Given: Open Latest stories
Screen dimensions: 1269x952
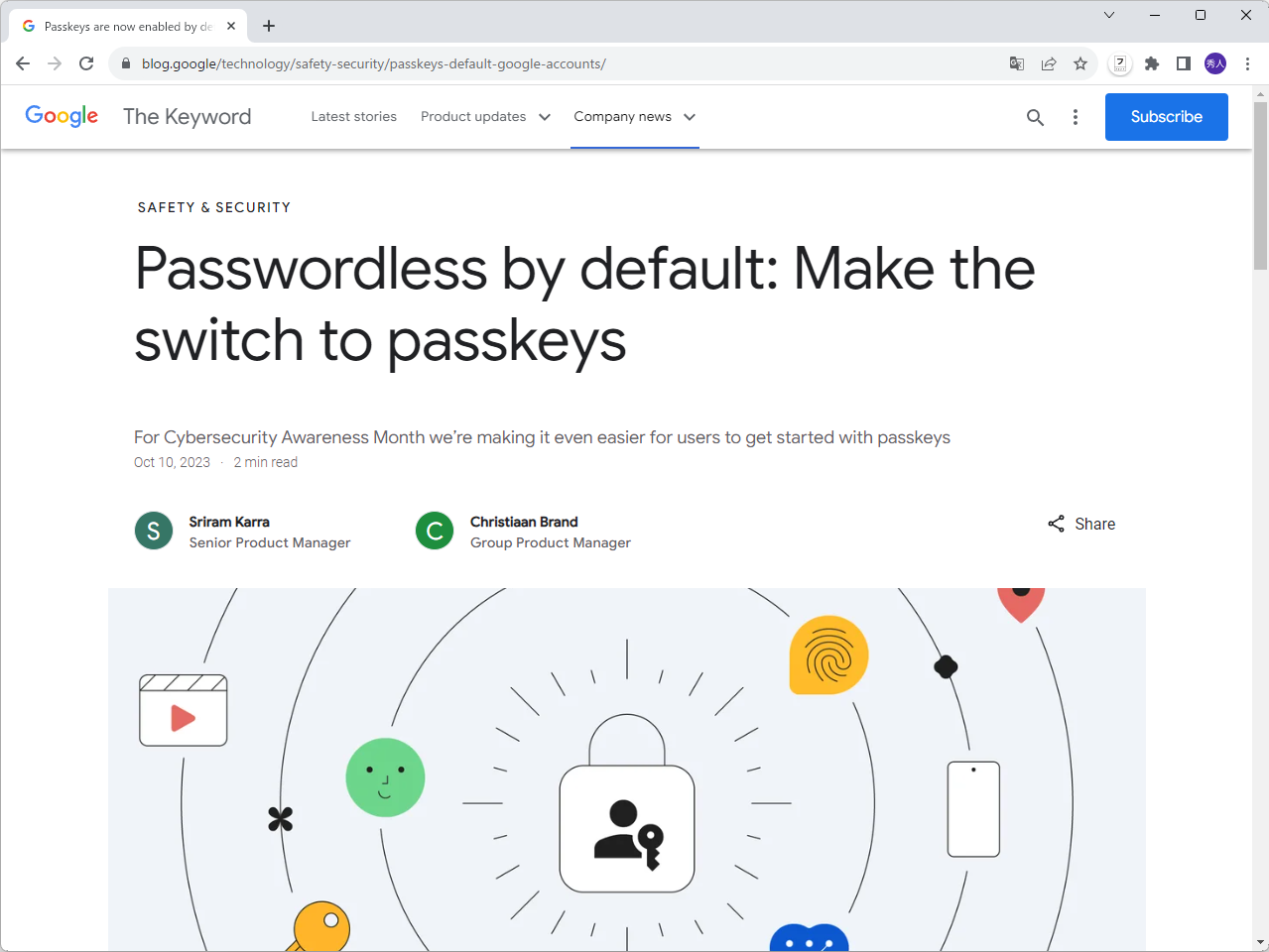Looking at the screenshot, I should click(353, 117).
